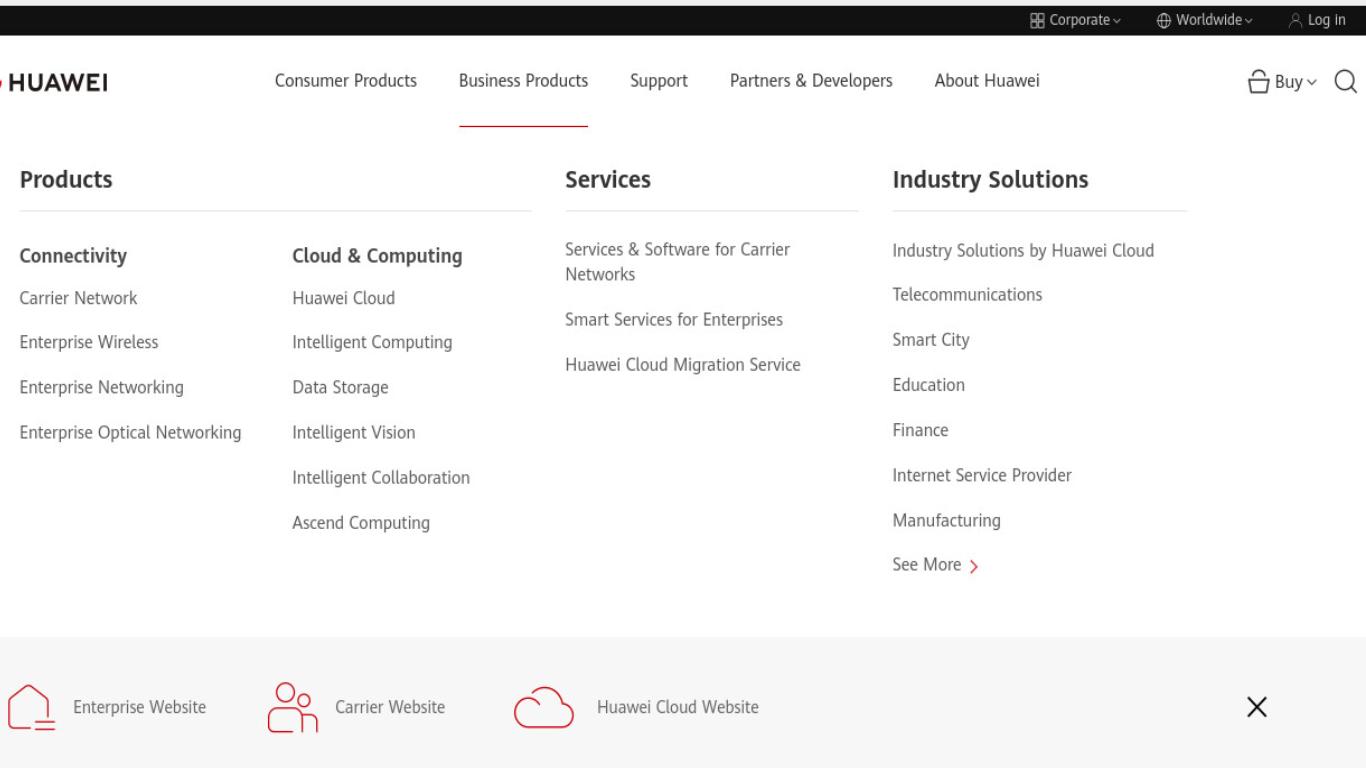
Task: Click the Cloud & Computing heading
Action: click(x=378, y=255)
